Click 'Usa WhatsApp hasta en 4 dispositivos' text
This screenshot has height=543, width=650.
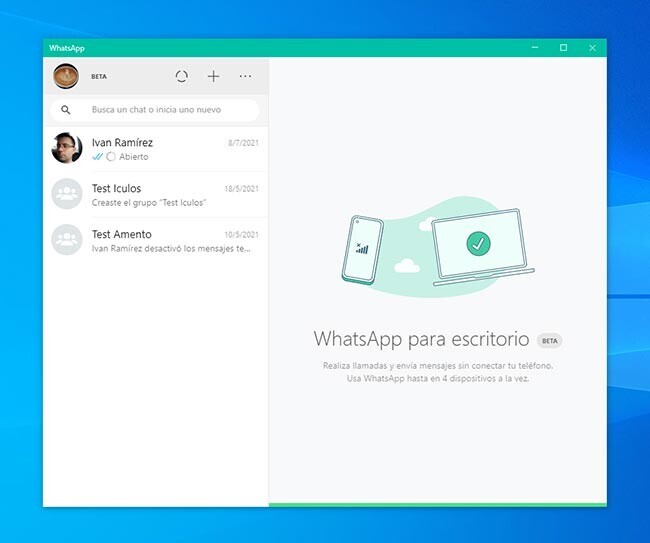click(438, 378)
